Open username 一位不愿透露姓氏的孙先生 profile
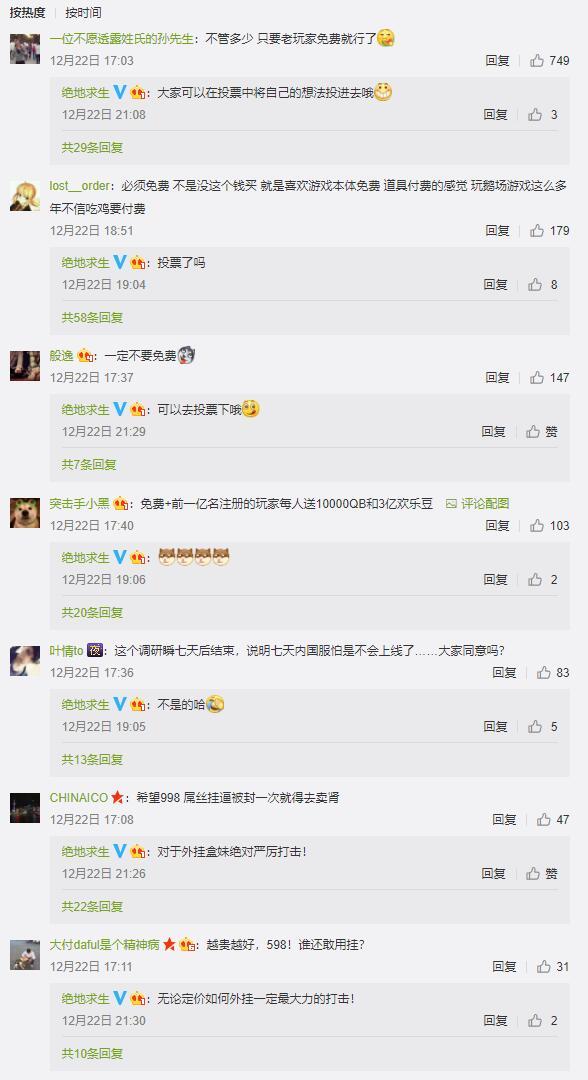The image size is (588, 1080). tap(122, 39)
